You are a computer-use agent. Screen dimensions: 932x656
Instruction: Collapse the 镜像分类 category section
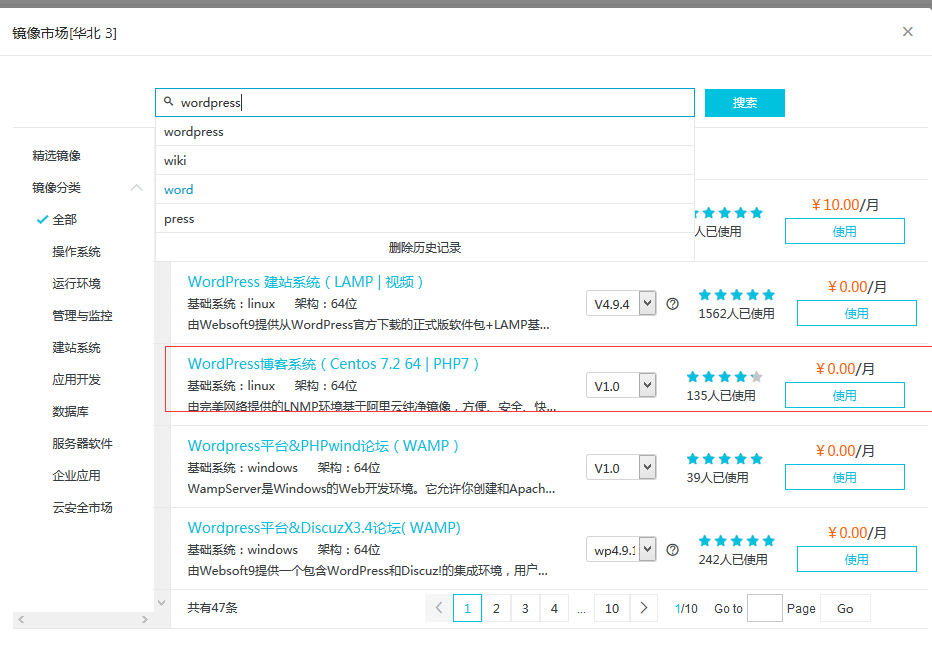tap(136, 188)
